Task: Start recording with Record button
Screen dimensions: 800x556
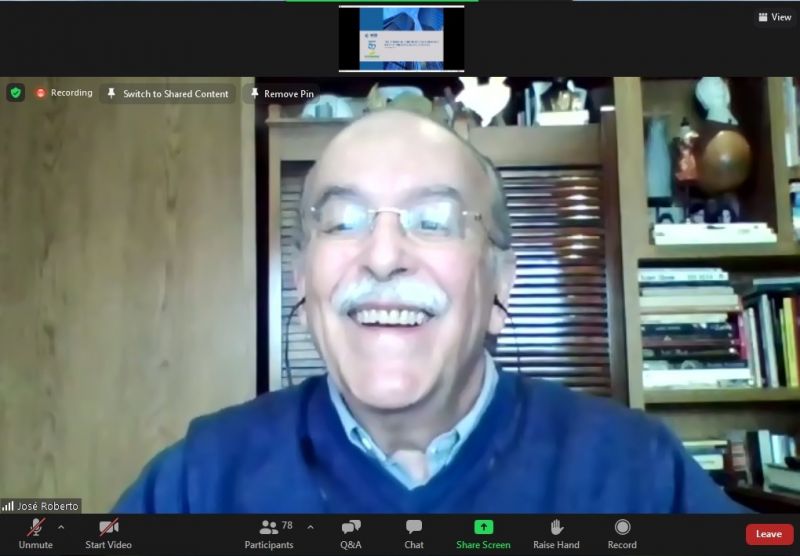Action: [x=622, y=534]
